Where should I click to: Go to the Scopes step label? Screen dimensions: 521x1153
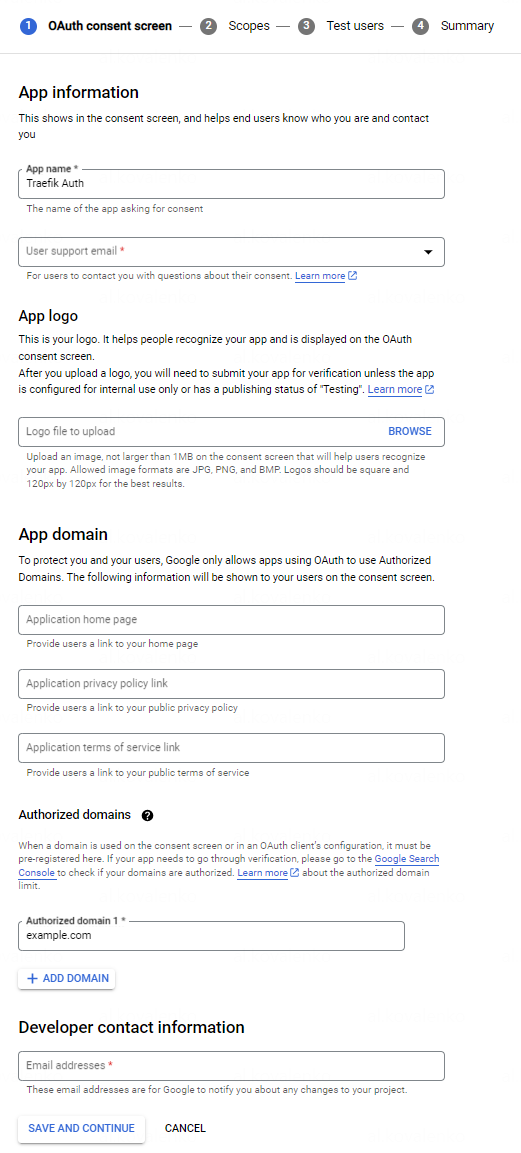pos(249,26)
